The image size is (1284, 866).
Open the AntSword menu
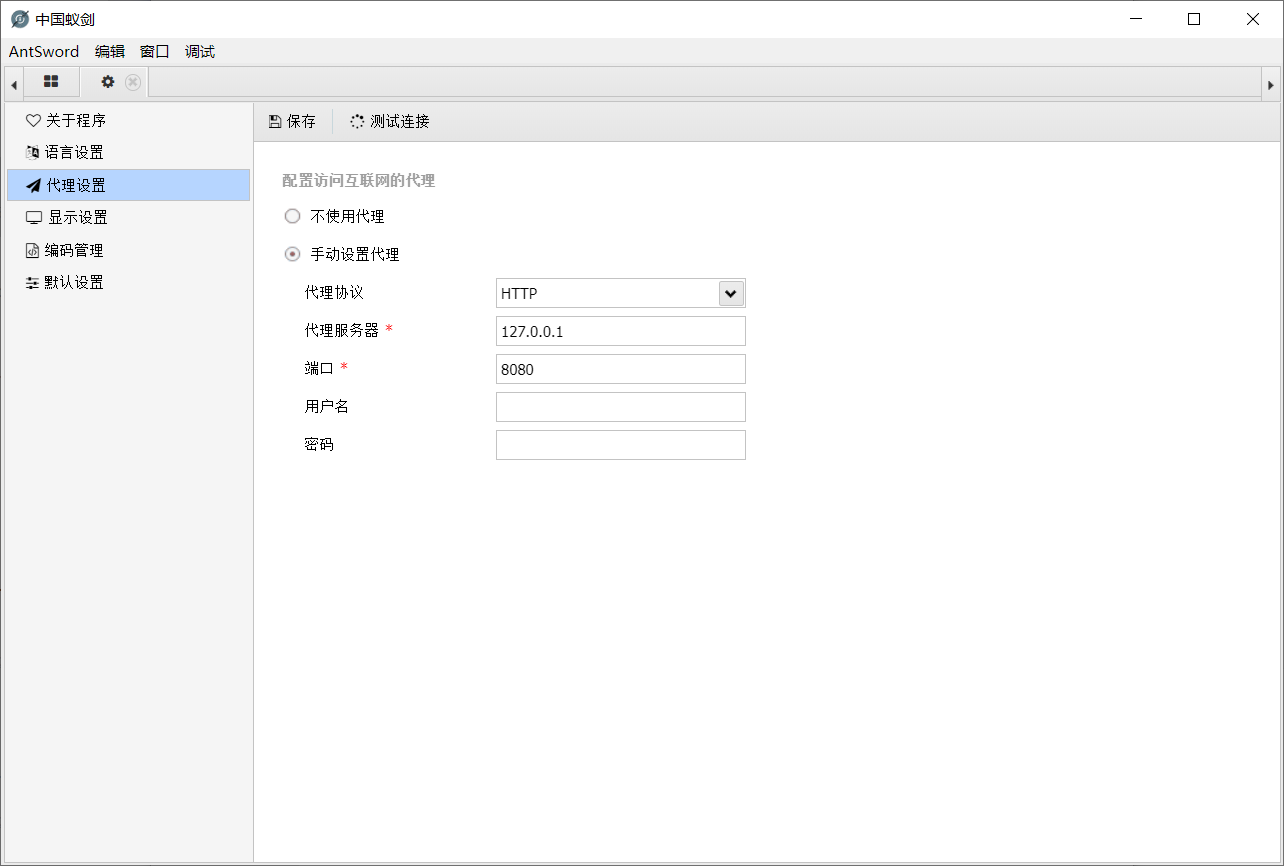(44, 52)
